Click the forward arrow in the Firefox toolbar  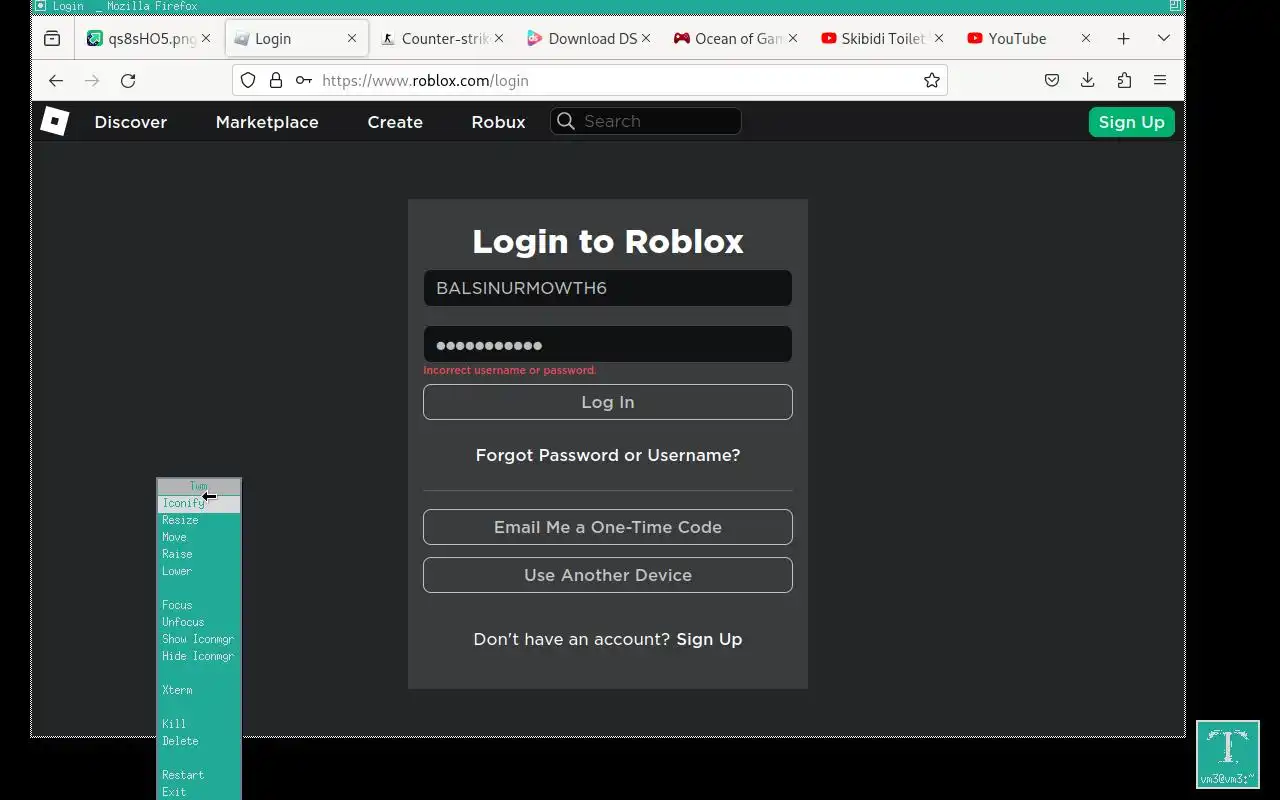coord(92,81)
